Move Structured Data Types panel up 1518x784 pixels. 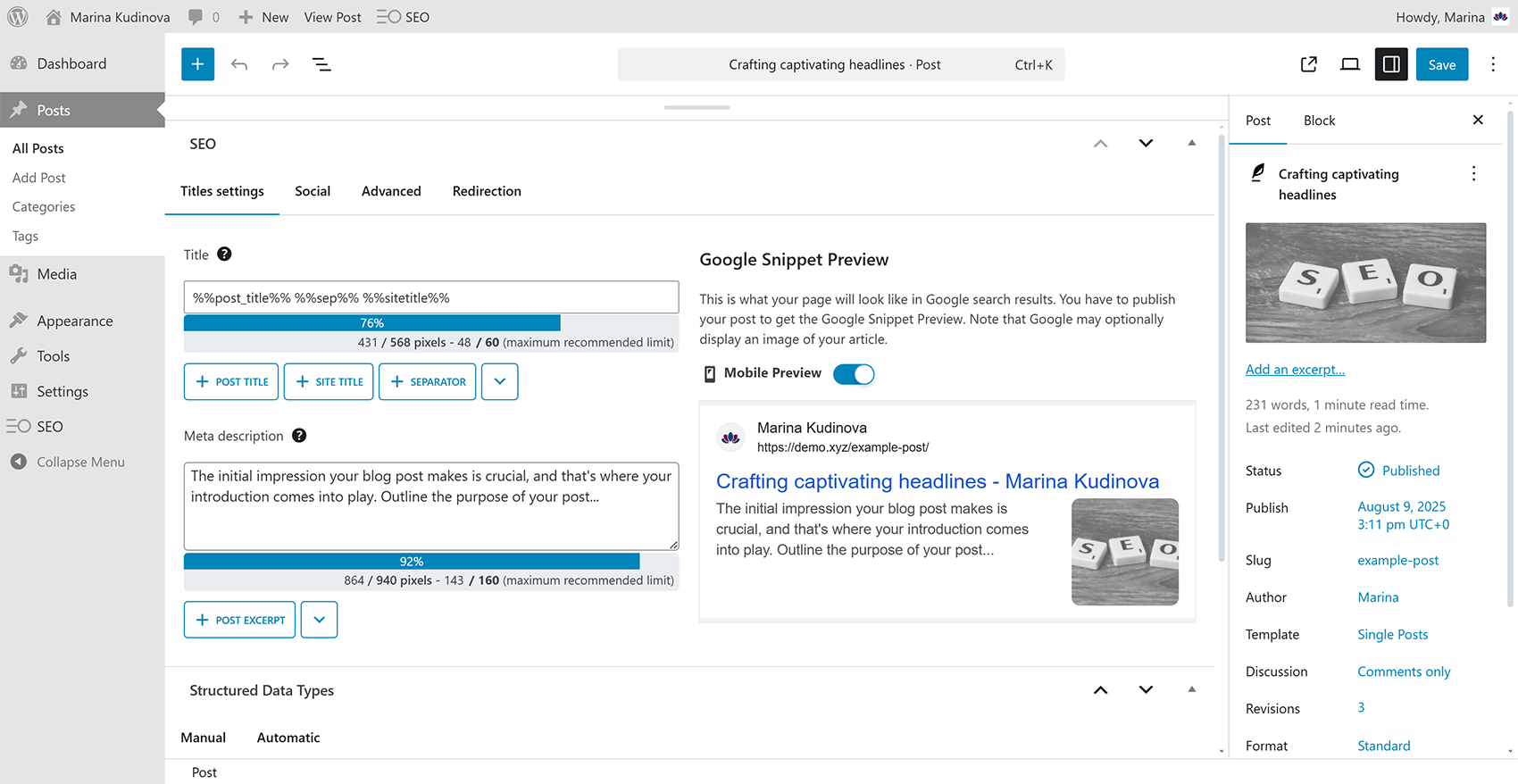pyautogui.click(x=1101, y=690)
